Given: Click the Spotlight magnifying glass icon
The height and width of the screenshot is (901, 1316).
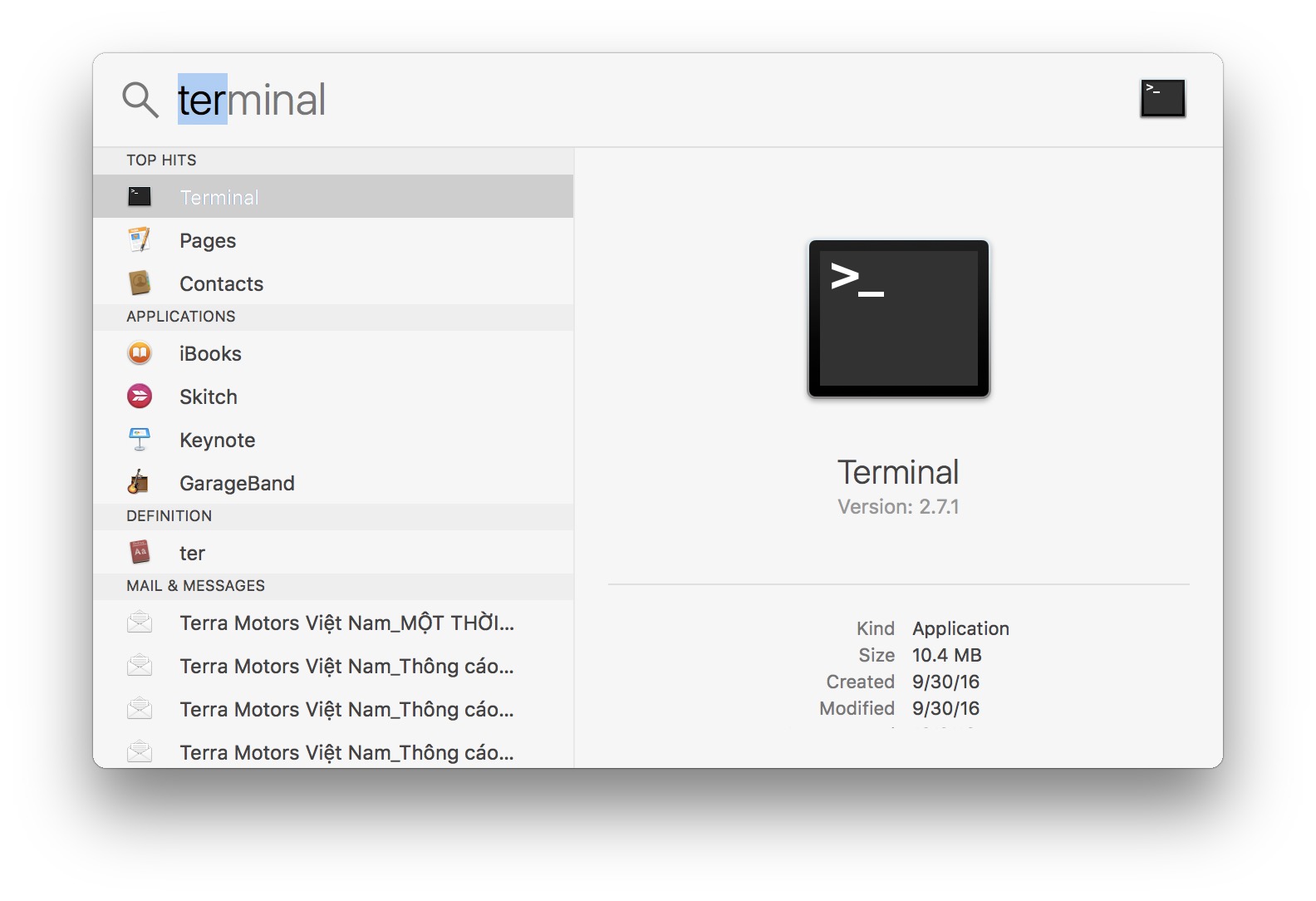Looking at the screenshot, I should tap(140, 100).
